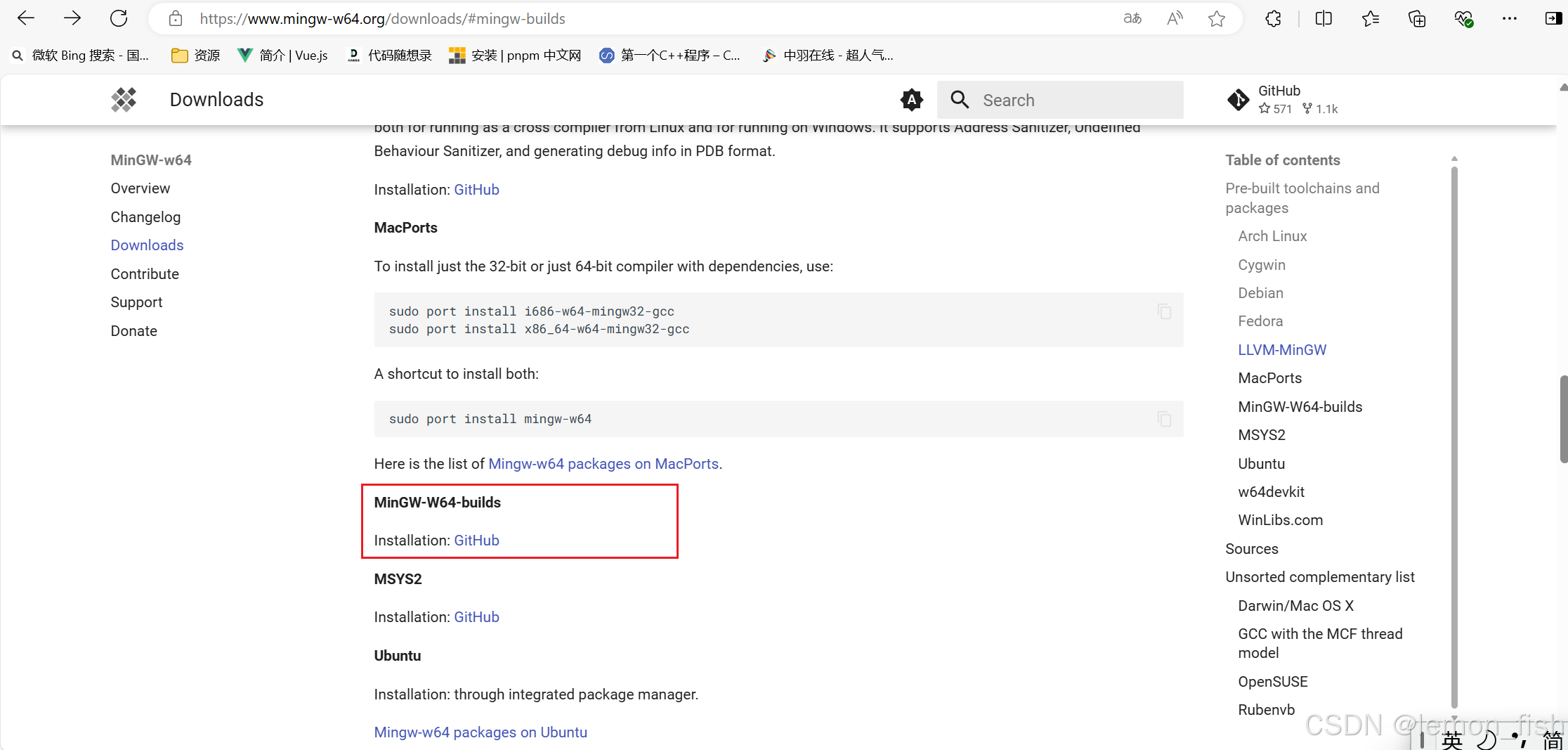
Task: Jump to Rubenvb in table of contents
Action: click(x=1266, y=710)
